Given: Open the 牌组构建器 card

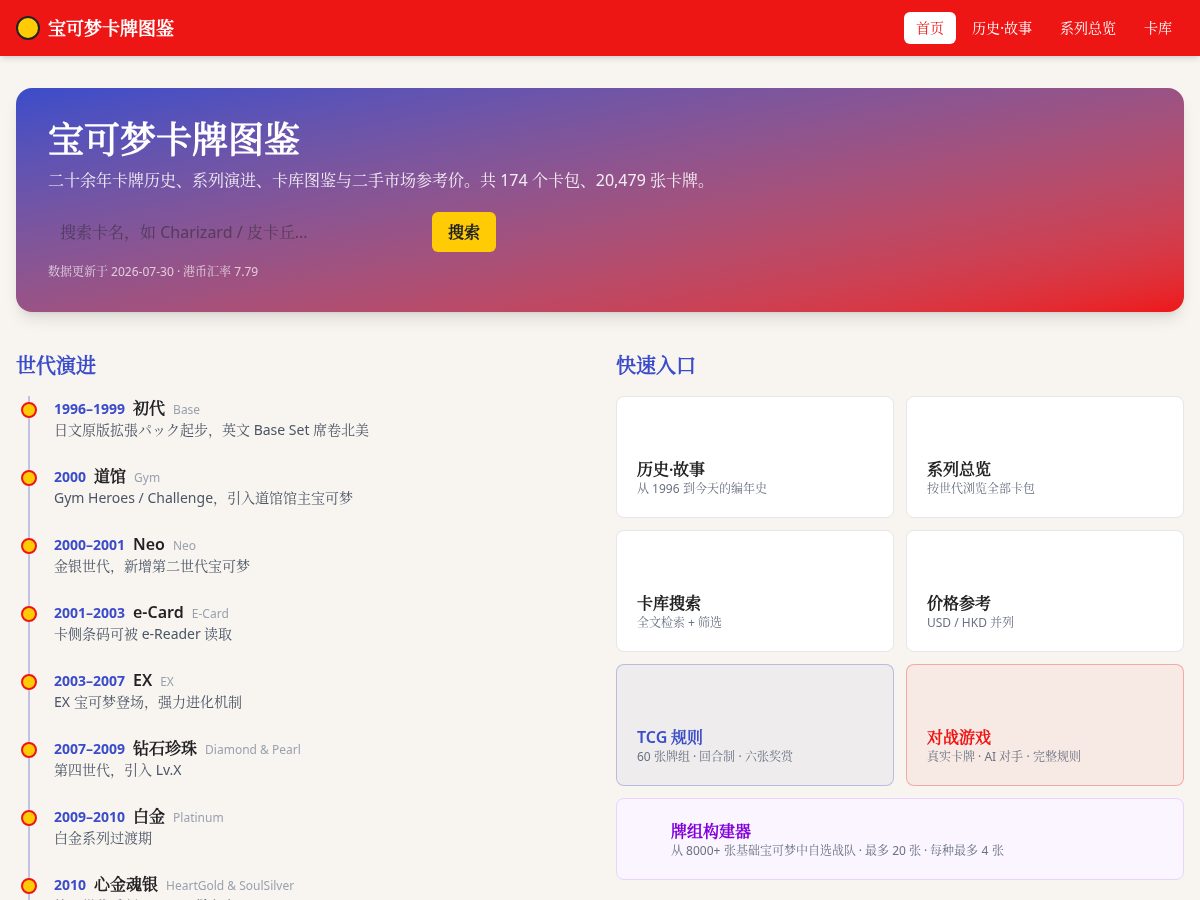Looking at the screenshot, I should pyautogui.click(x=900, y=839).
